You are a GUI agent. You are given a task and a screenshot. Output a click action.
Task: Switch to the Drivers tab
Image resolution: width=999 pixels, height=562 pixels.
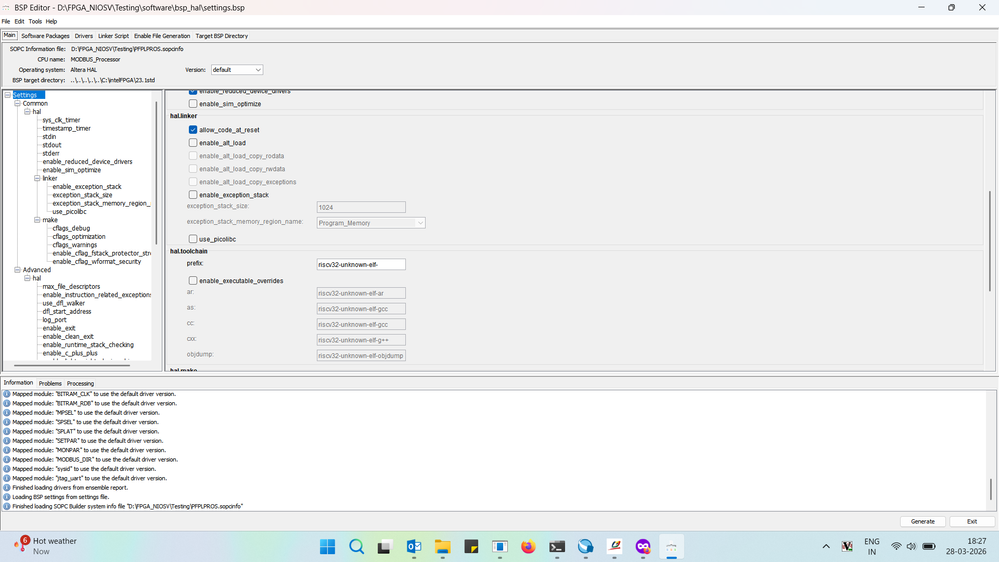coord(83,36)
